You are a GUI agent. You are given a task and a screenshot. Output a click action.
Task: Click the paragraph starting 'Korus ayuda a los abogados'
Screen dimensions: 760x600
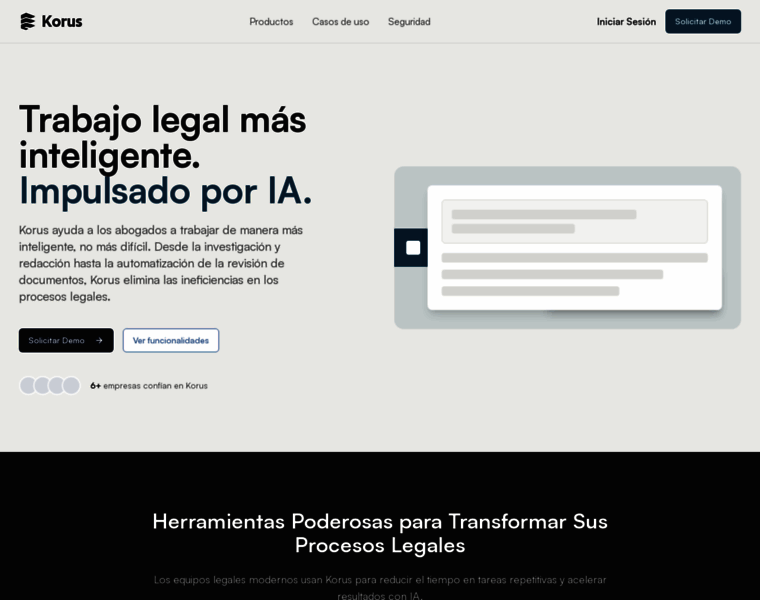click(x=161, y=263)
